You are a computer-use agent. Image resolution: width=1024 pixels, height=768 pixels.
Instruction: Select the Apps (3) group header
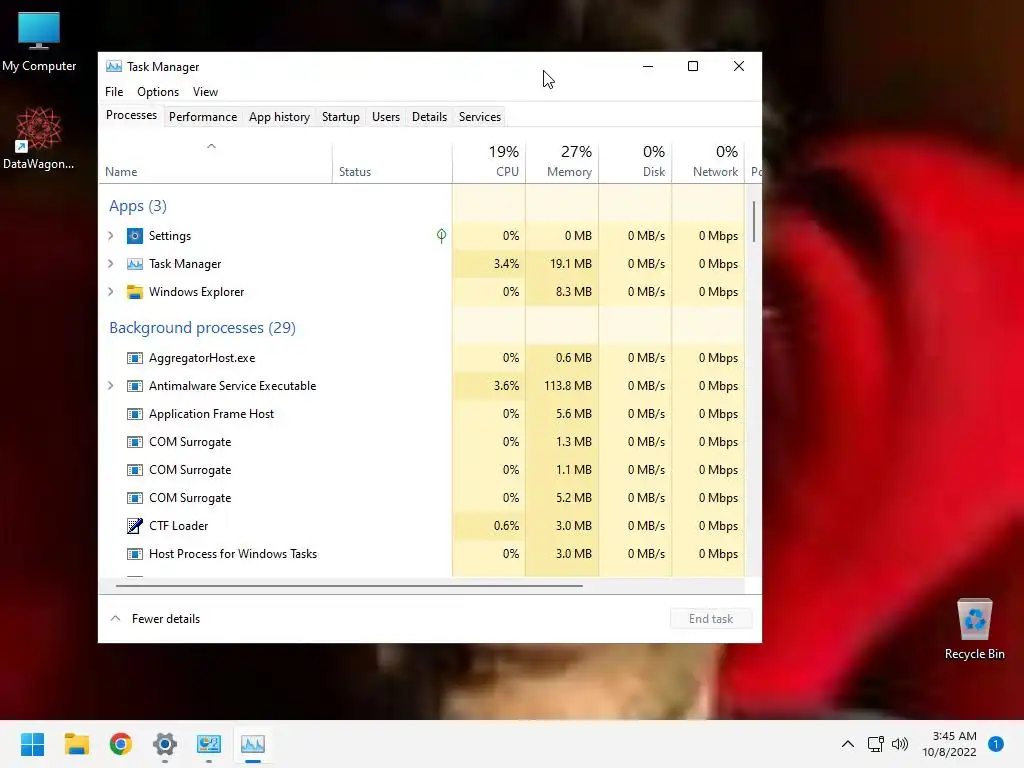138,206
